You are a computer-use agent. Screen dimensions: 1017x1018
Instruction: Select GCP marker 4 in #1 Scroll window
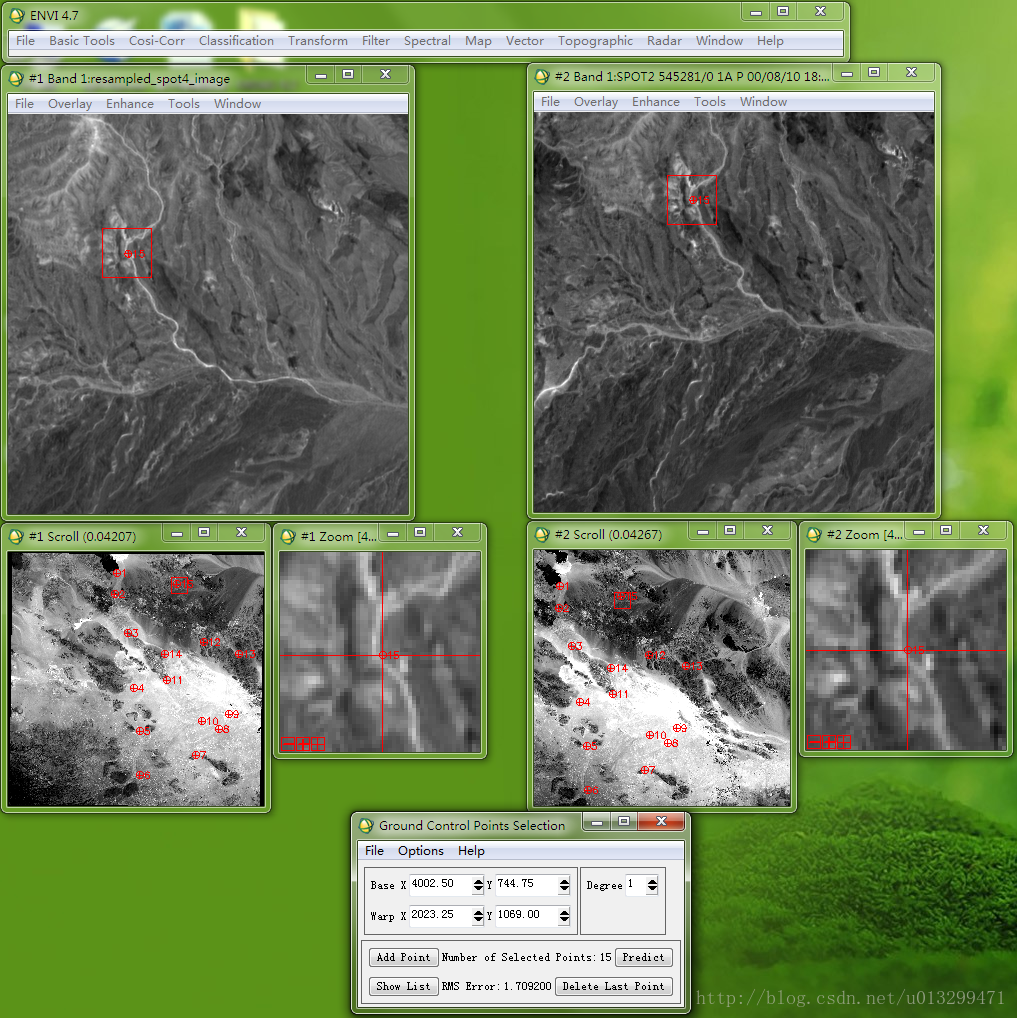134,688
